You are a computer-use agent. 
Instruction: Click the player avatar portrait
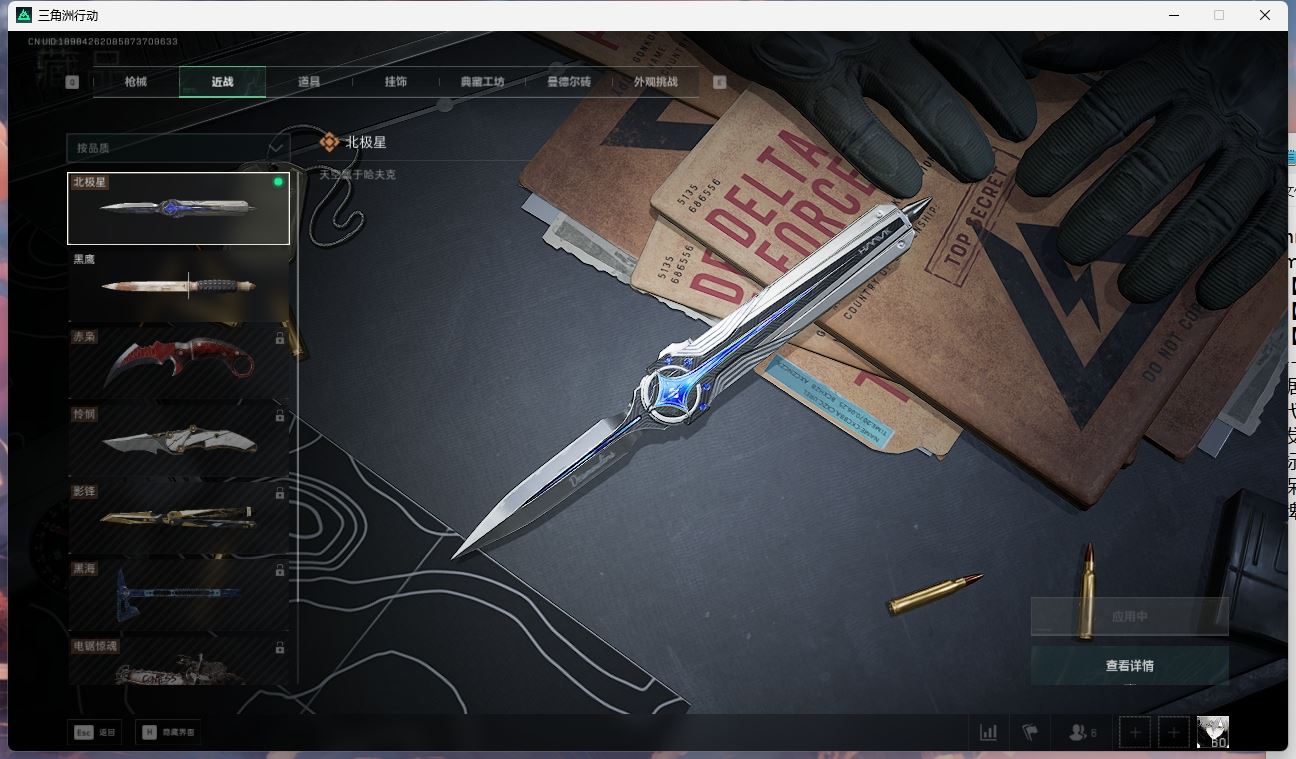click(x=1212, y=732)
